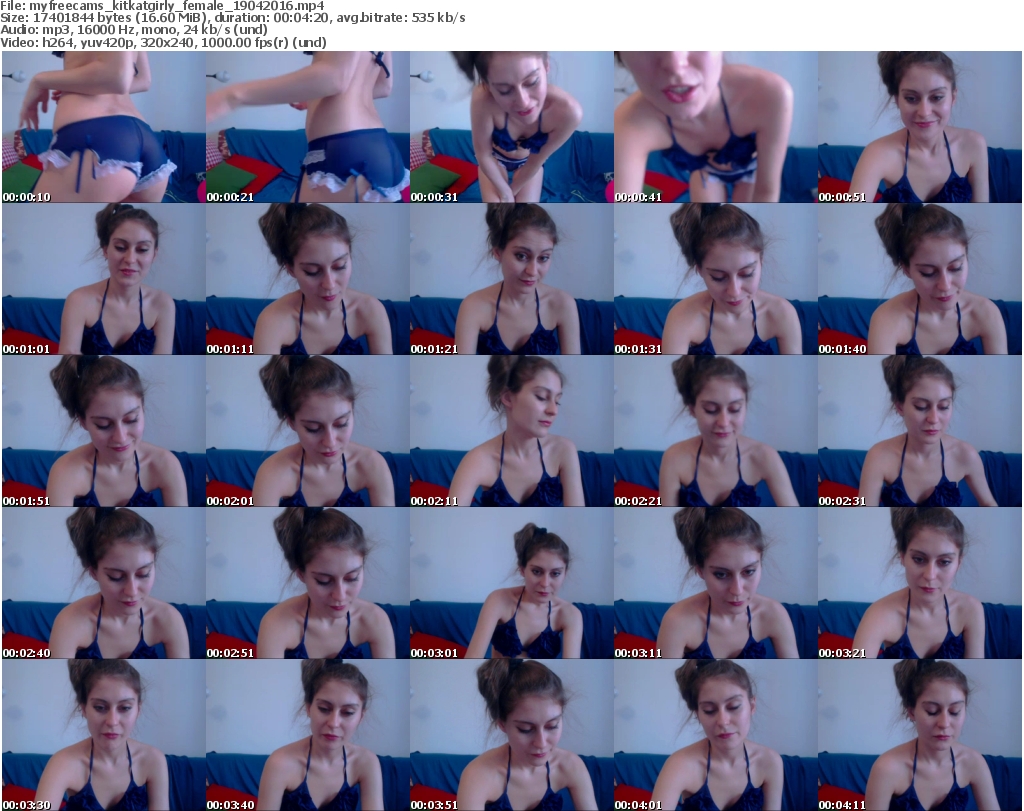The image size is (1024, 811).
Task: Open the frame marked 00:03:01
Action: [x=511, y=583]
